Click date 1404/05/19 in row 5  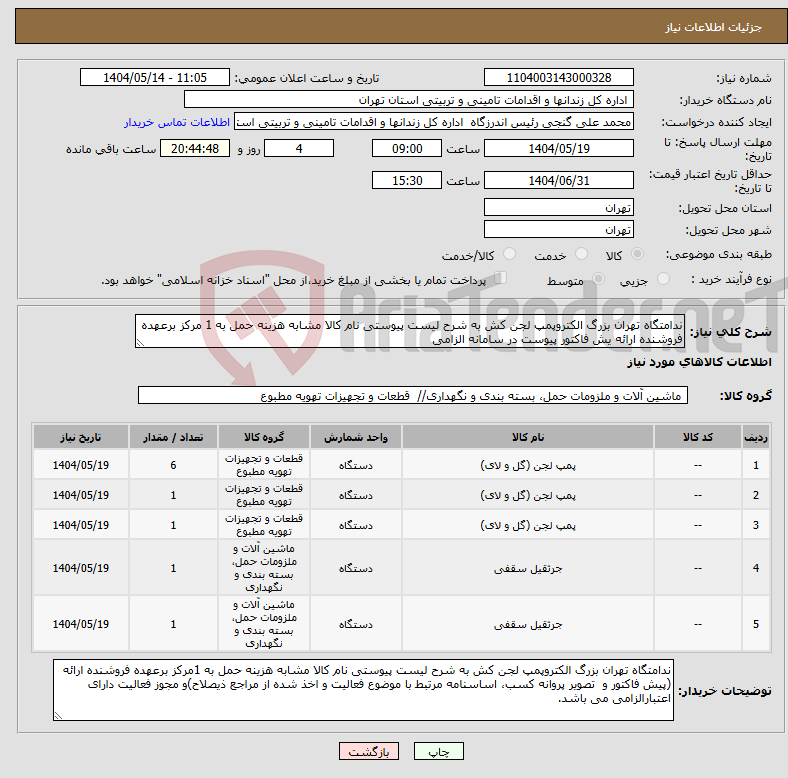81,624
